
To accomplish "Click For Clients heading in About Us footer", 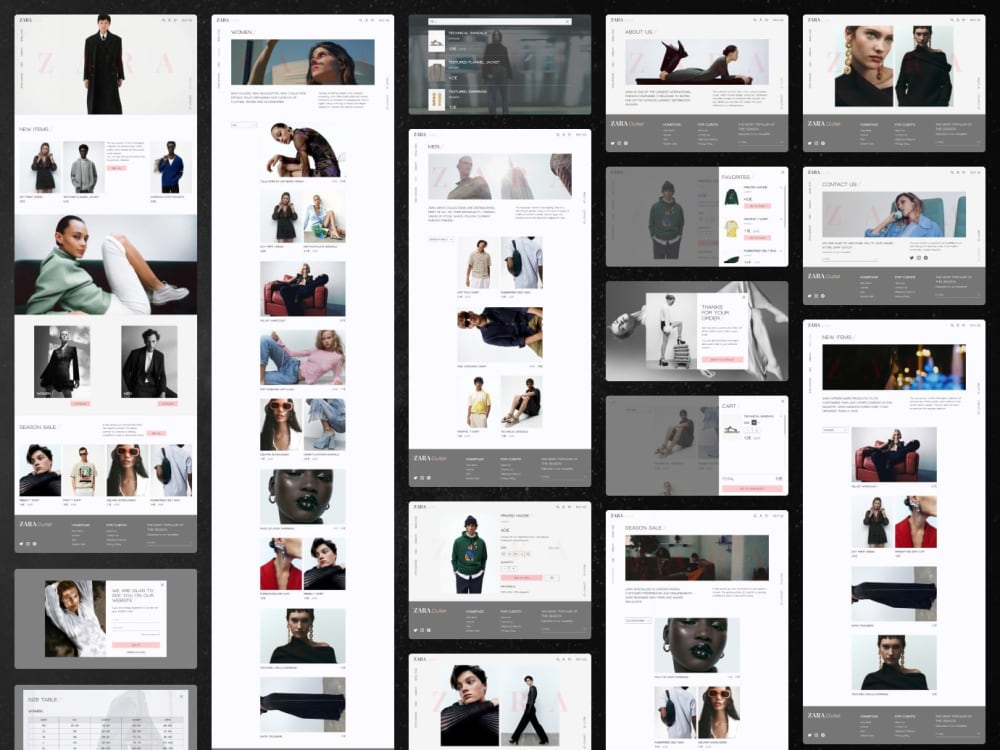I will pyautogui.click(x=707, y=124).
